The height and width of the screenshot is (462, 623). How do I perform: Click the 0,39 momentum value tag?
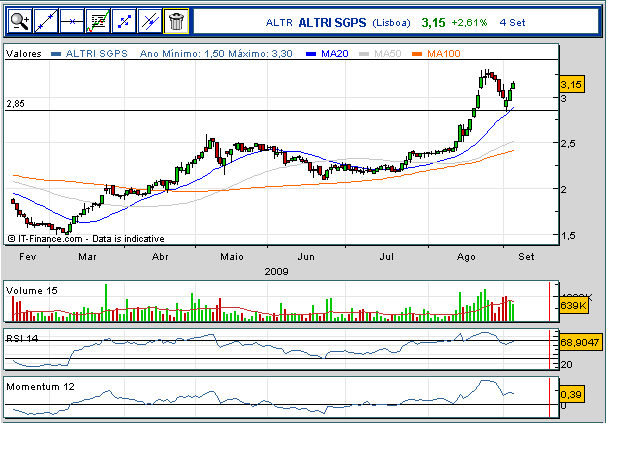pos(571,394)
